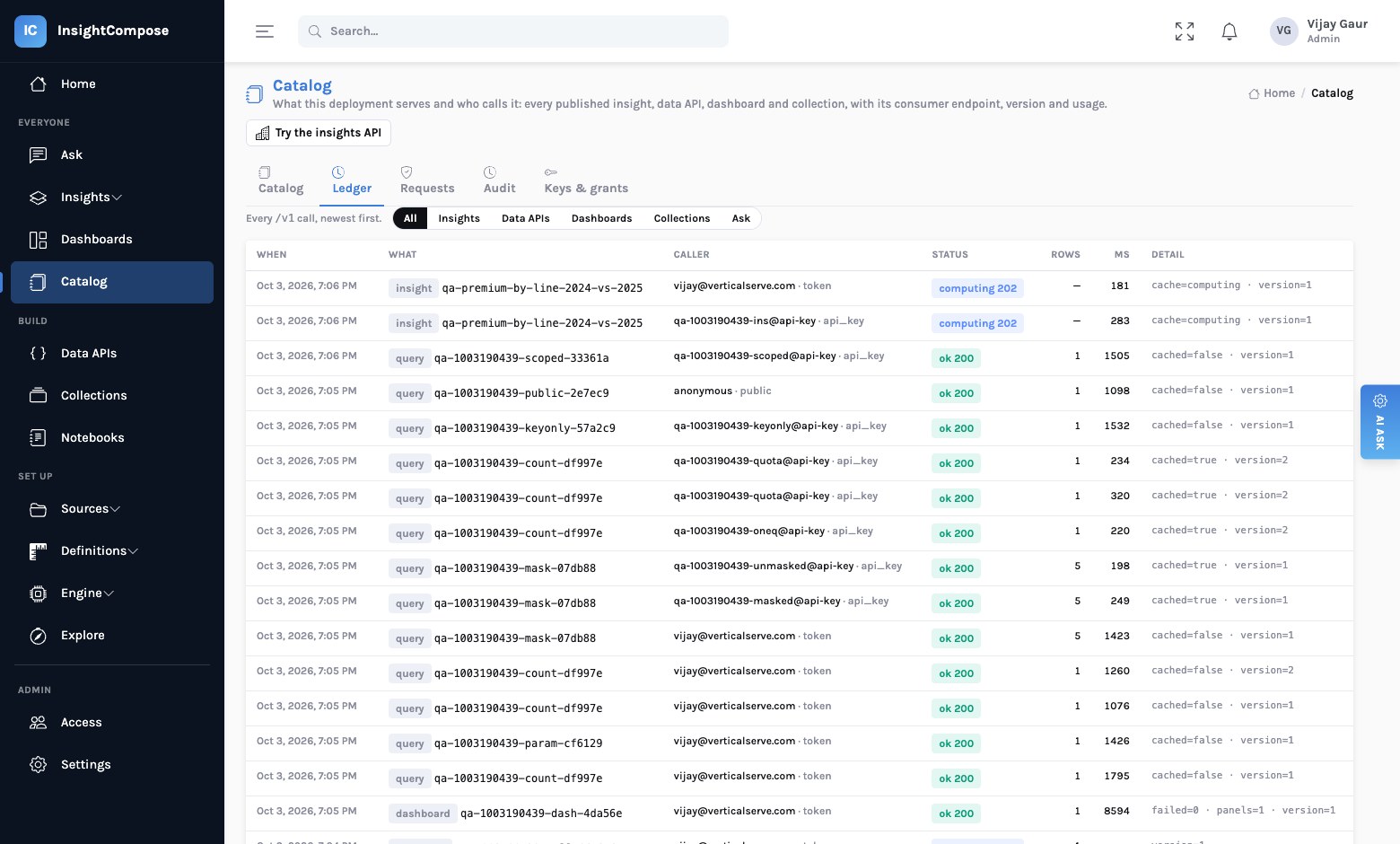1400x844 pixels.
Task: Click the Engine chip icon
Action: tap(38, 593)
